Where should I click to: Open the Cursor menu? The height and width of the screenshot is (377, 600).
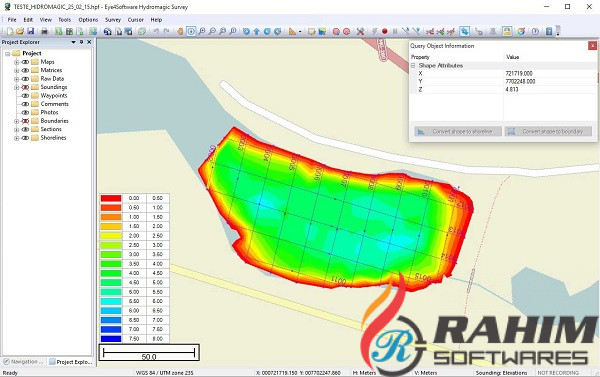tap(135, 20)
